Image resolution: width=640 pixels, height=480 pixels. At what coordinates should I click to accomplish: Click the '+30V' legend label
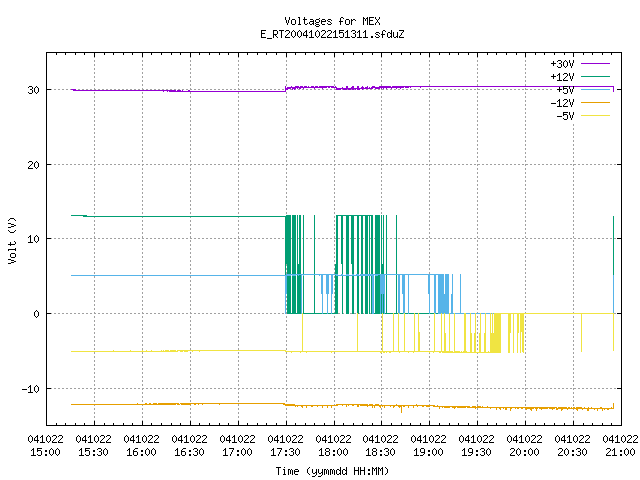click(x=562, y=64)
